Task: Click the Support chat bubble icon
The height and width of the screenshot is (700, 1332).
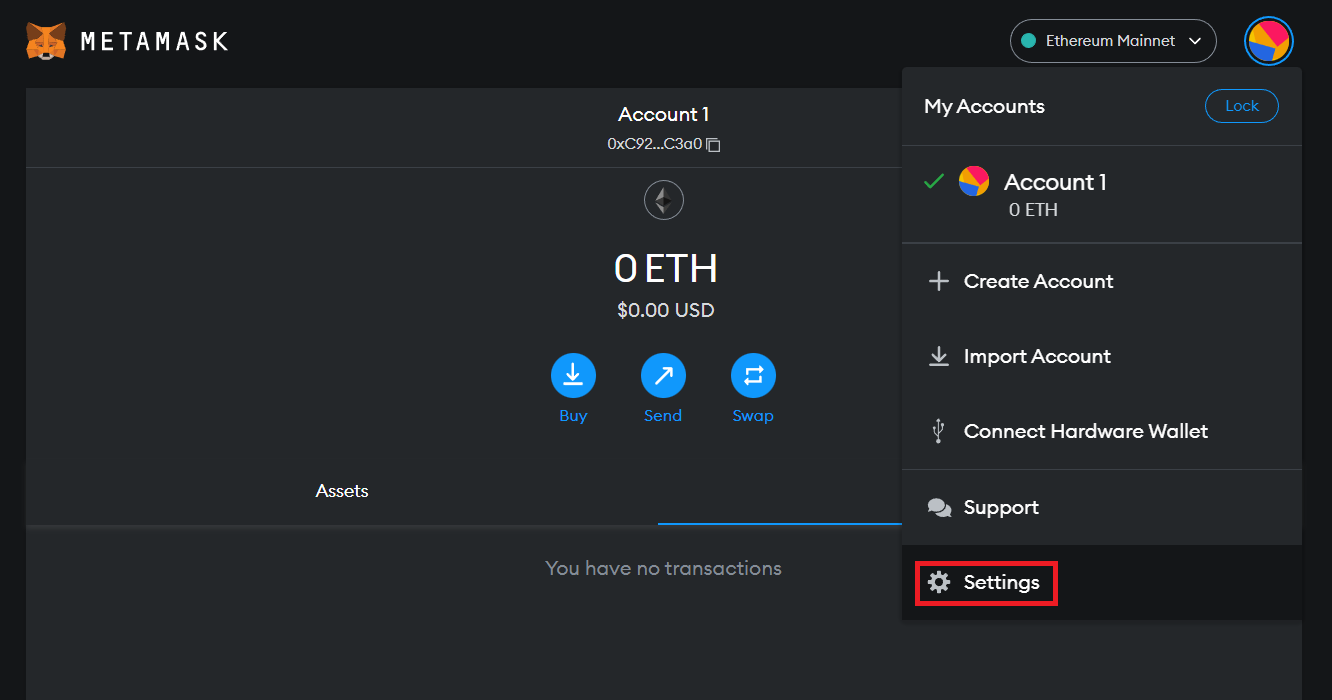Action: click(x=939, y=507)
